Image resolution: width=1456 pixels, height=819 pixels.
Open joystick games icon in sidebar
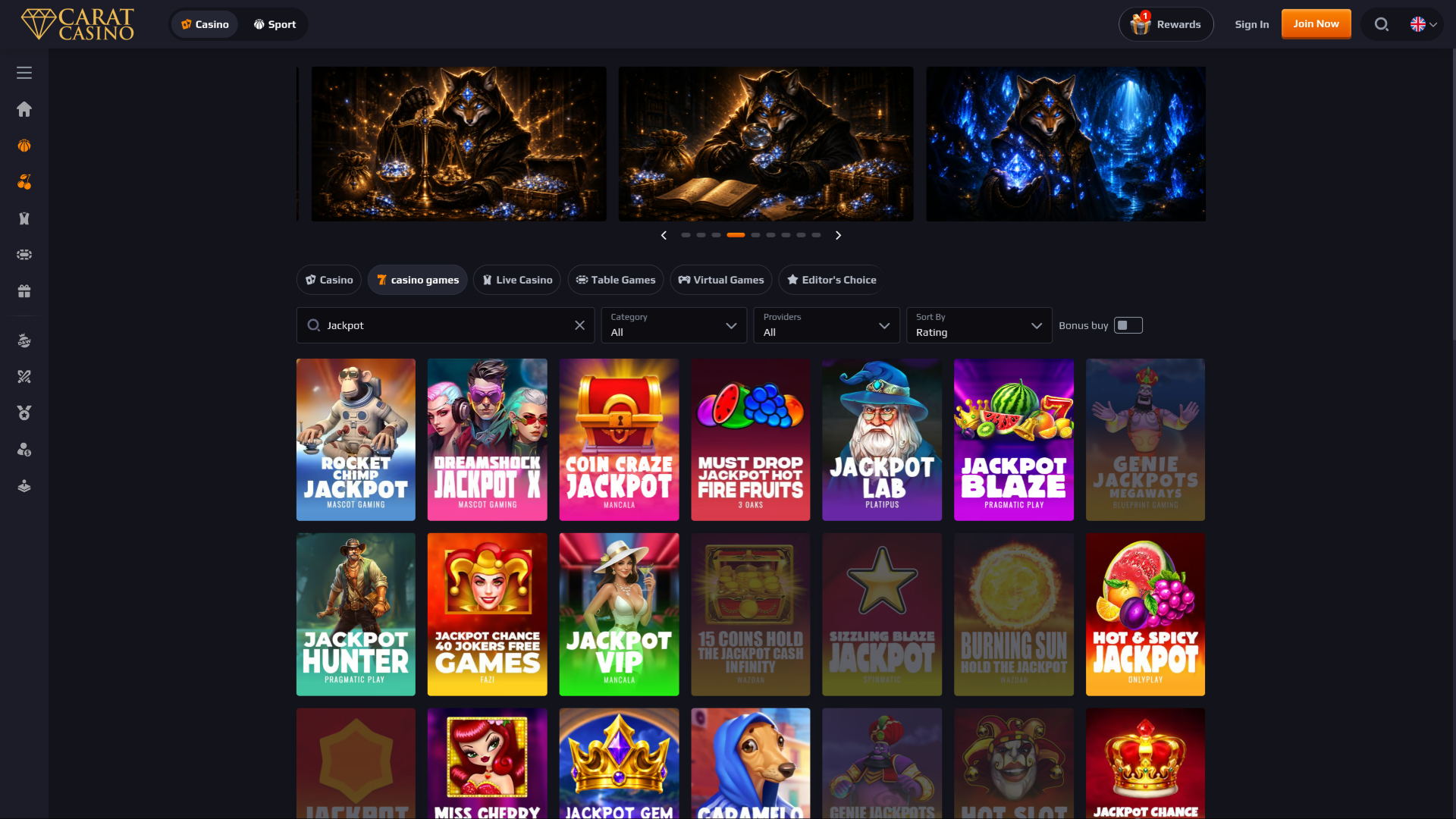pyautogui.click(x=24, y=486)
